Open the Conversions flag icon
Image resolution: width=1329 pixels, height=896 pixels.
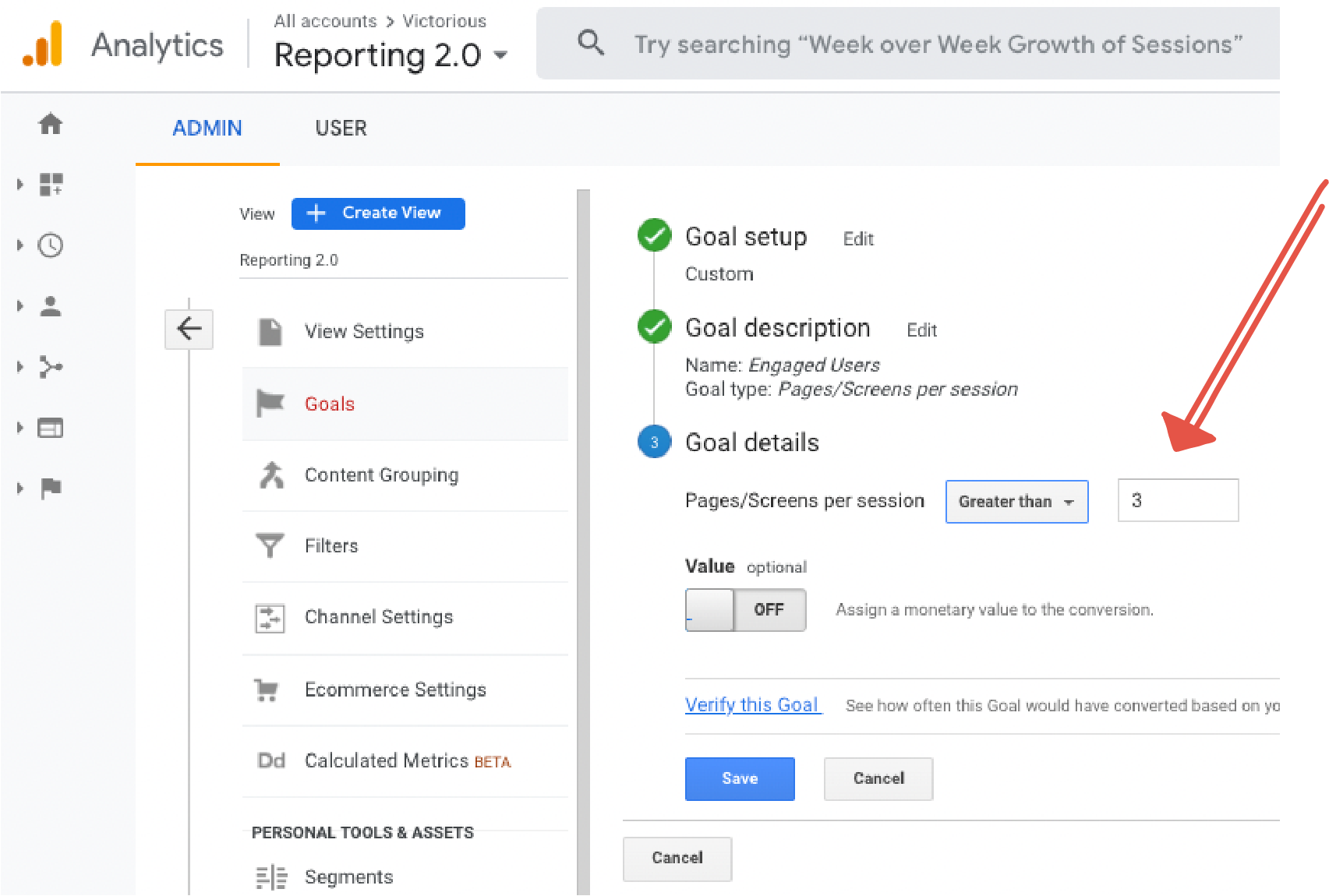click(51, 489)
